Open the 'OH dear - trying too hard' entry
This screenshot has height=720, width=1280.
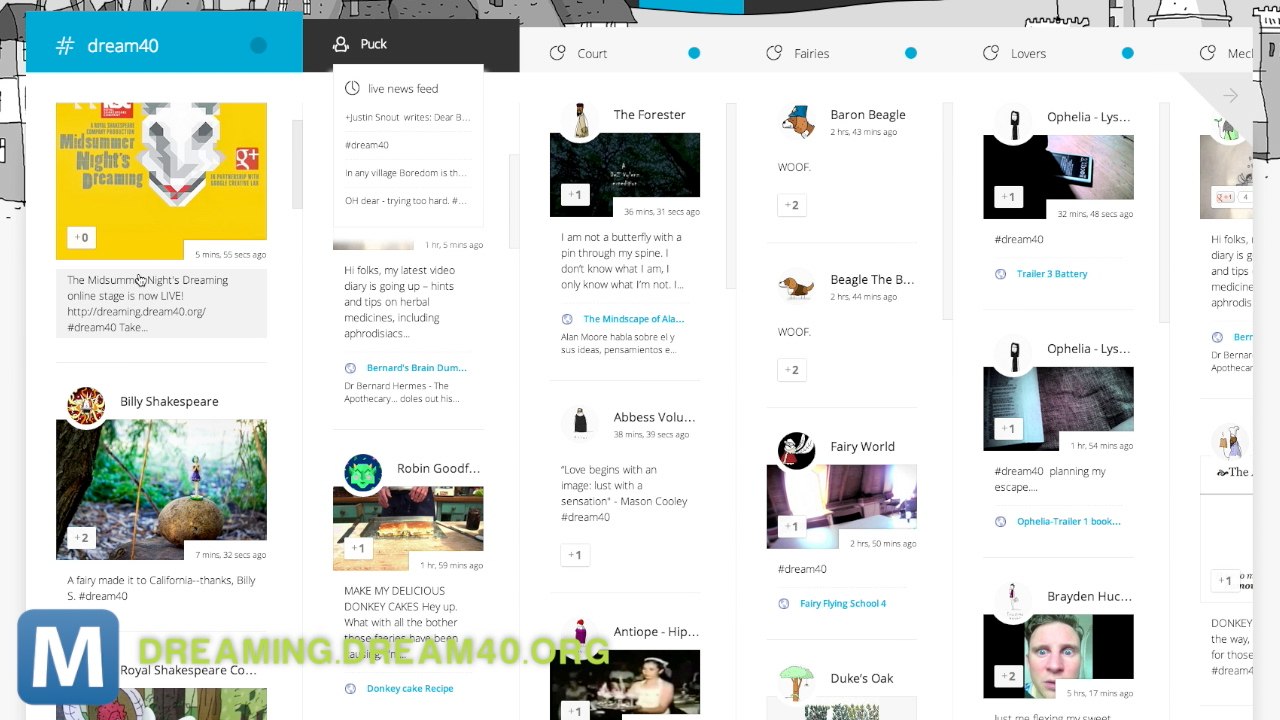coord(406,201)
